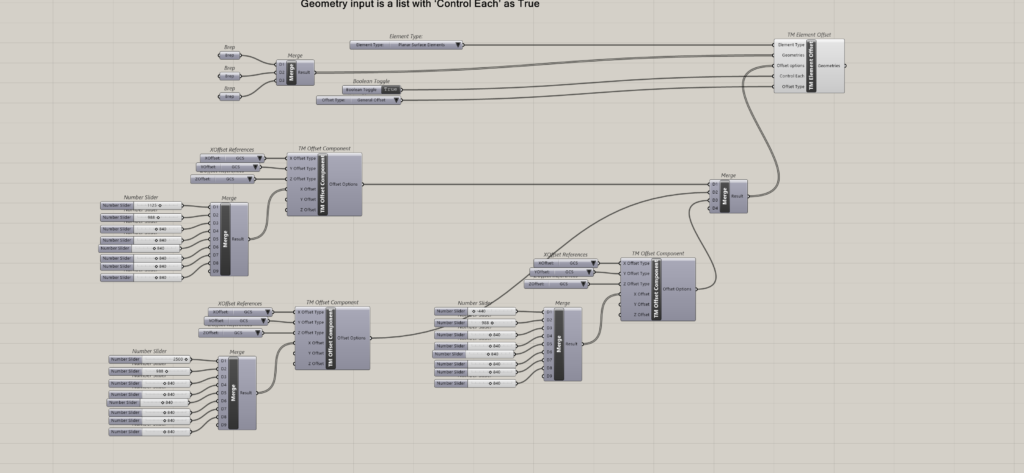Screen dimensions: 1024x473
Task: Select the bottom Brep parameter node
Action: click(229, 97)
